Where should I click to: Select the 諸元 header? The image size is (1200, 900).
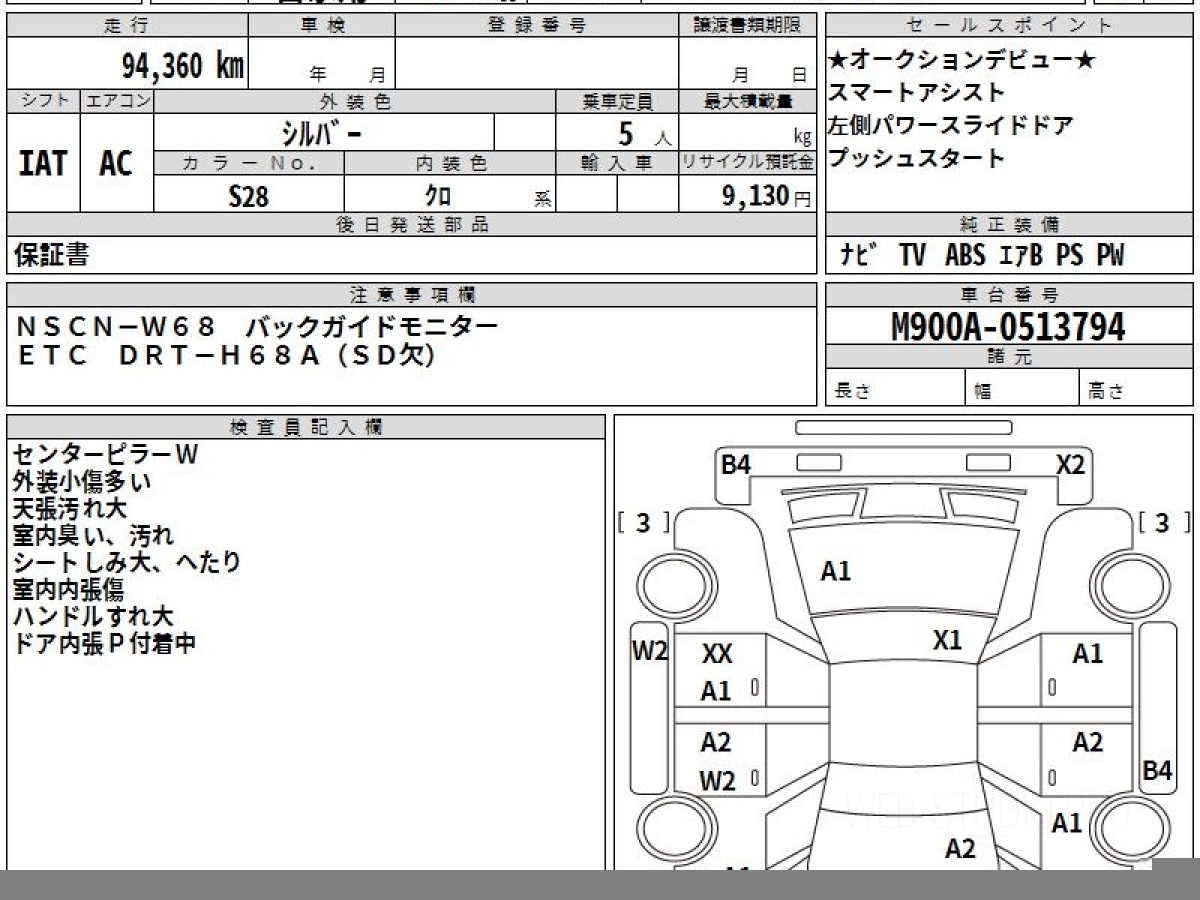coord(1010,357)
